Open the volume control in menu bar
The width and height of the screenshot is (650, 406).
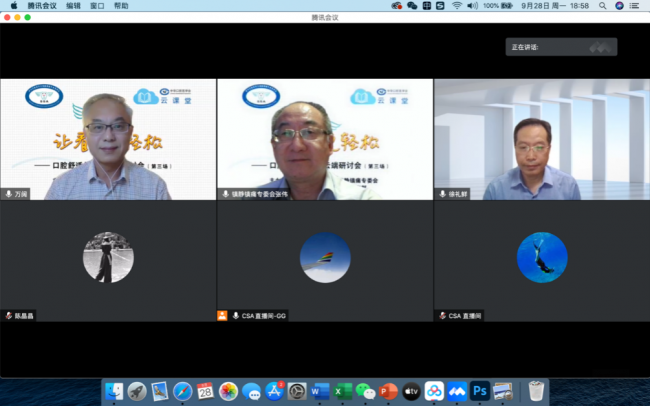coord(474,5)
